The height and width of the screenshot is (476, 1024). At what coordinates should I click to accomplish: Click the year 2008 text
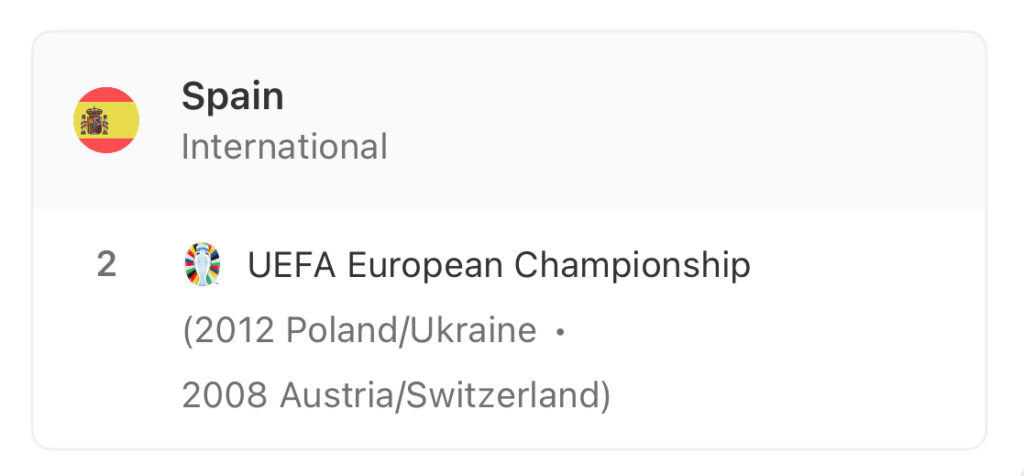click(x=225, y=395)
